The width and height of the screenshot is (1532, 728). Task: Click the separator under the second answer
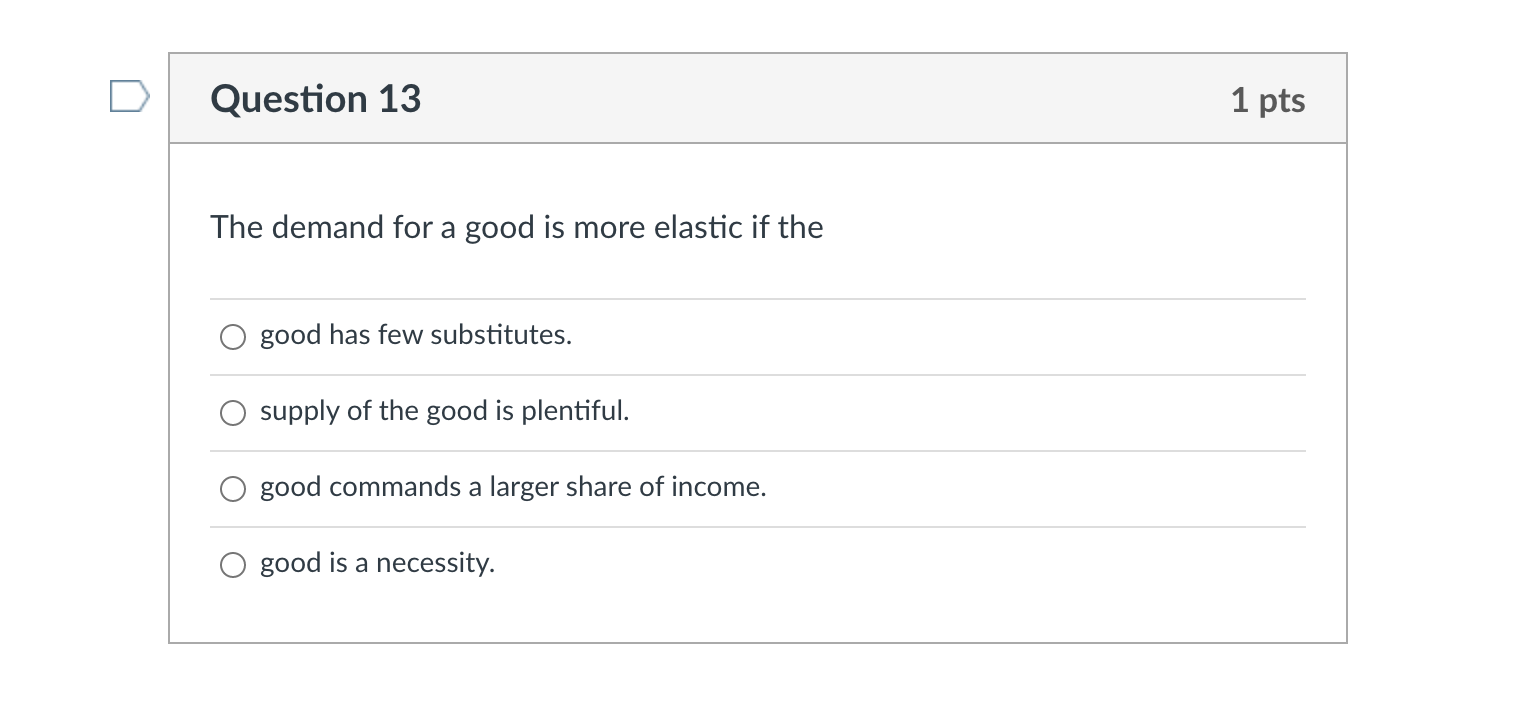coord(758,450)
